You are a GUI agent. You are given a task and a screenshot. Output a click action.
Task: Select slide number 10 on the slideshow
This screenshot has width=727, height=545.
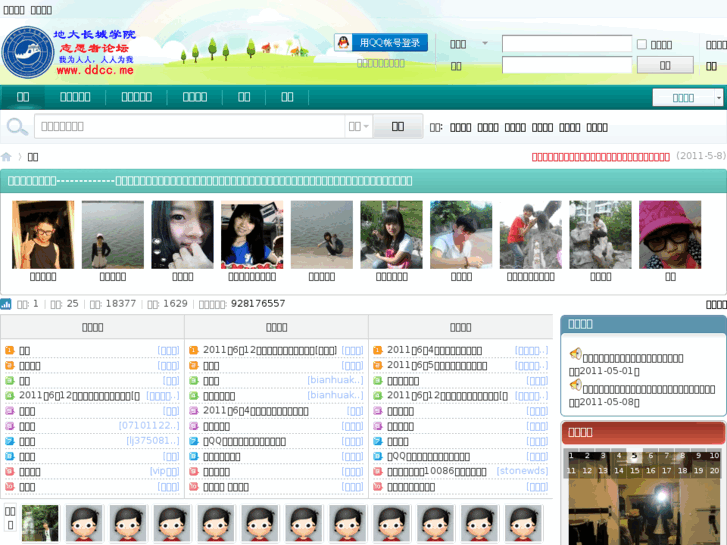[x=714, y=456]
